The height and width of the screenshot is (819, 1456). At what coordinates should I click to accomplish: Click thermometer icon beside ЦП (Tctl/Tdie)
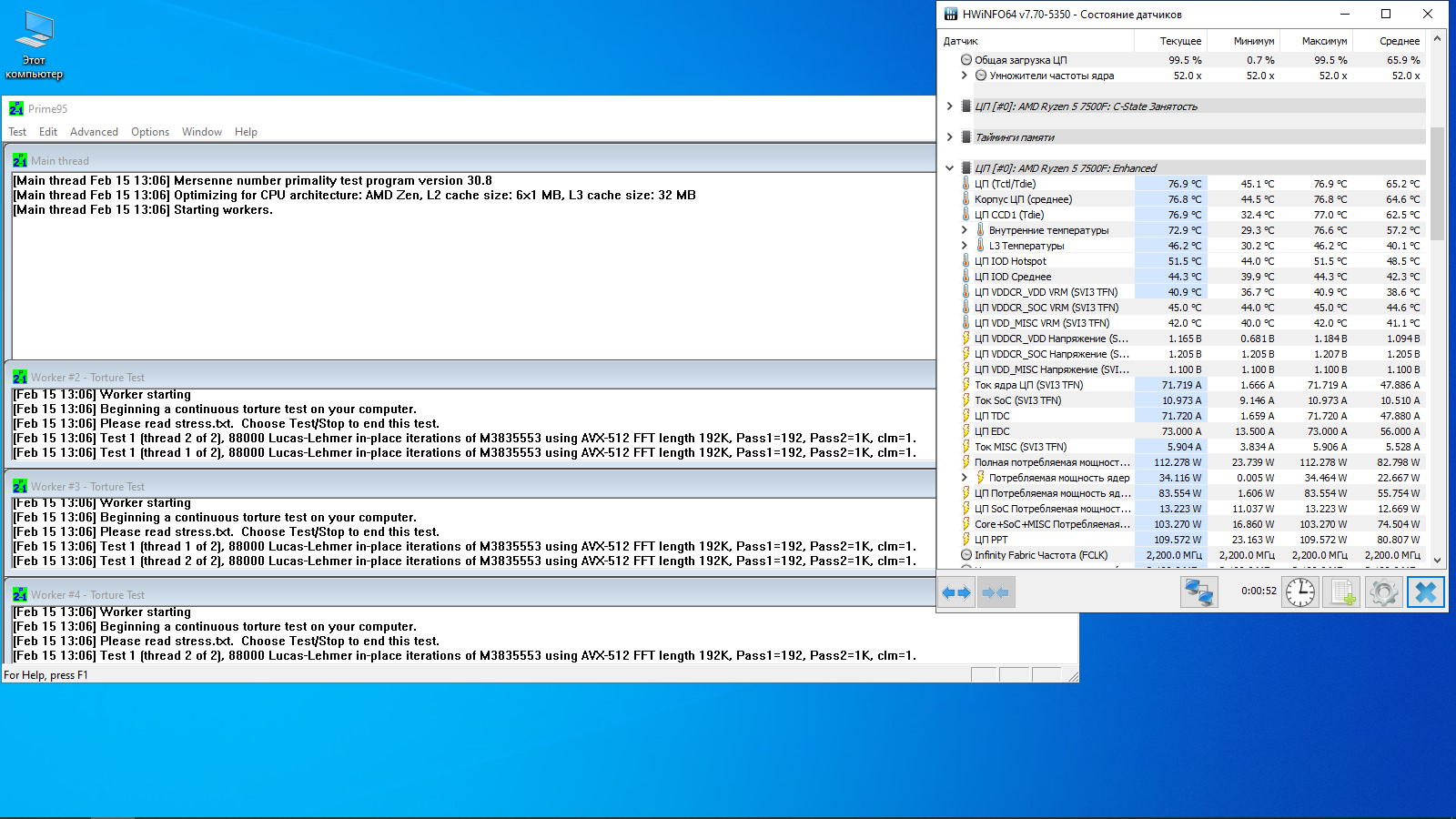(x=966, y=184)
